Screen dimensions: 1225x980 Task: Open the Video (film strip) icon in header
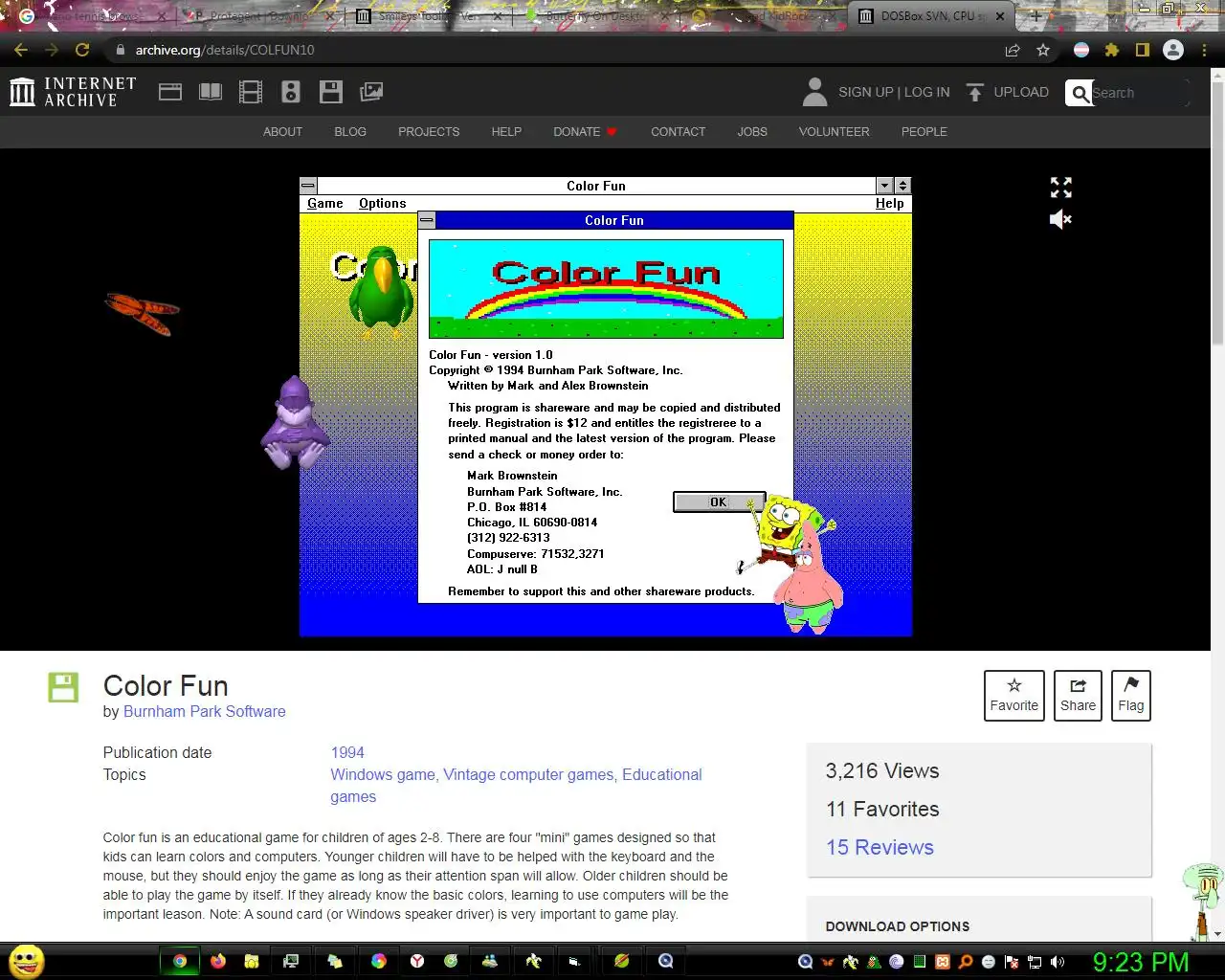click(x=251, y=92)
